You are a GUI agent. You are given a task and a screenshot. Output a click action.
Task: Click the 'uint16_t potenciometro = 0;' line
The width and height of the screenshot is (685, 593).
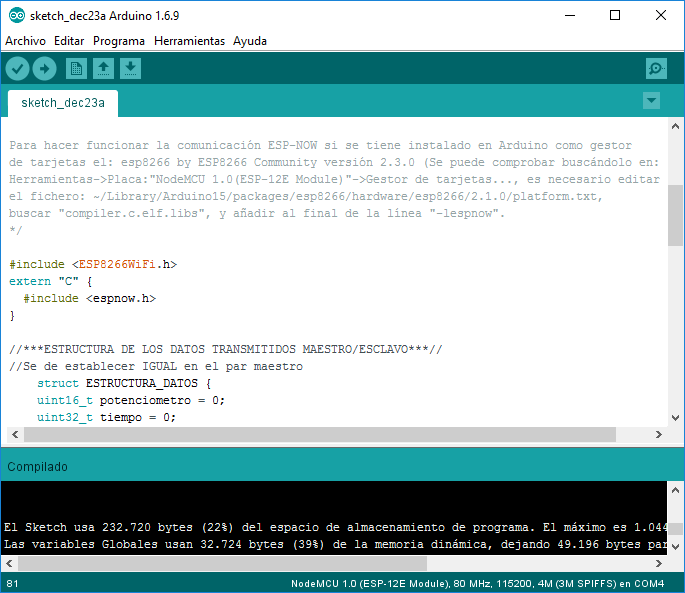click(131, 401)
